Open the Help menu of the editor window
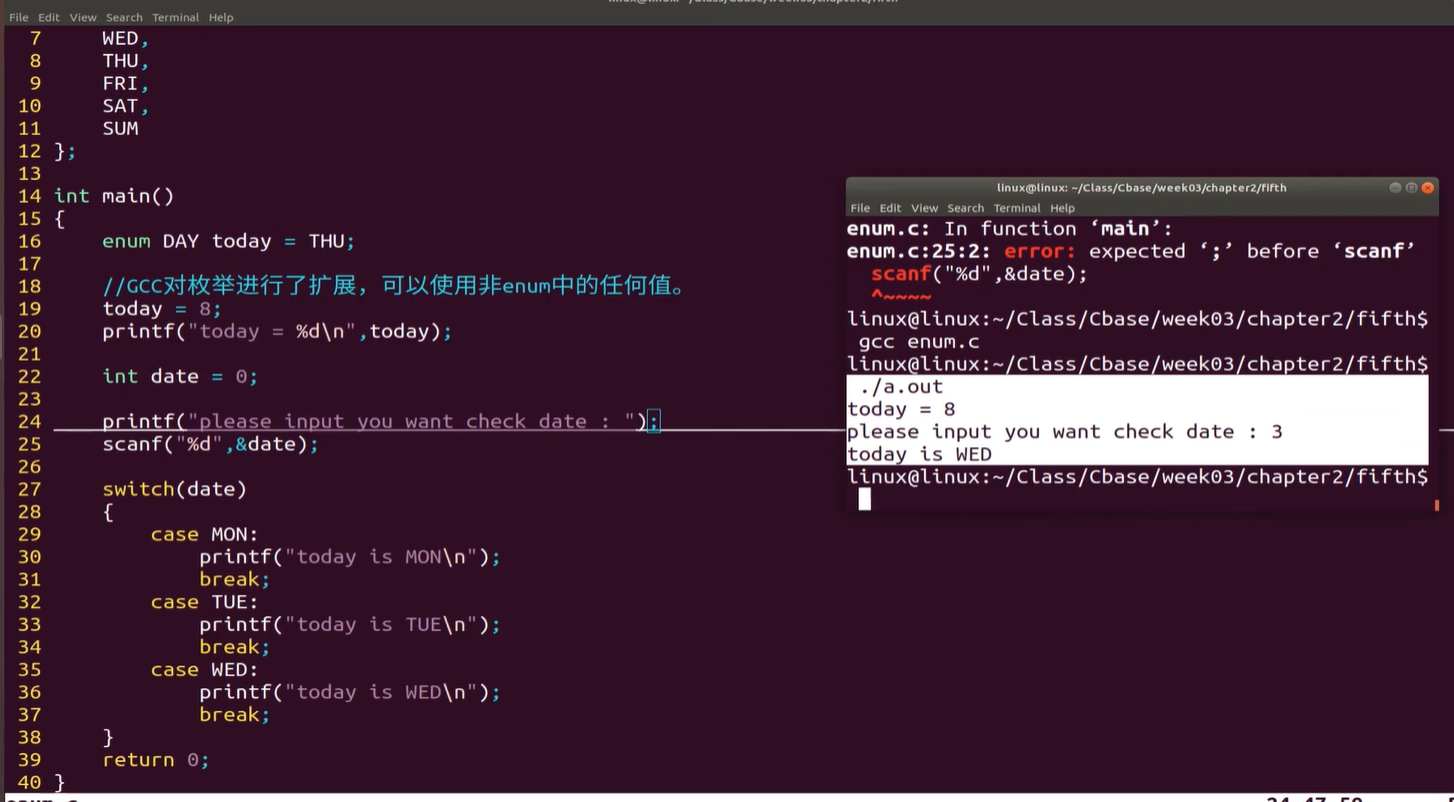The width and height of the screenshot is (1454, 802). [x=221, y=17]
